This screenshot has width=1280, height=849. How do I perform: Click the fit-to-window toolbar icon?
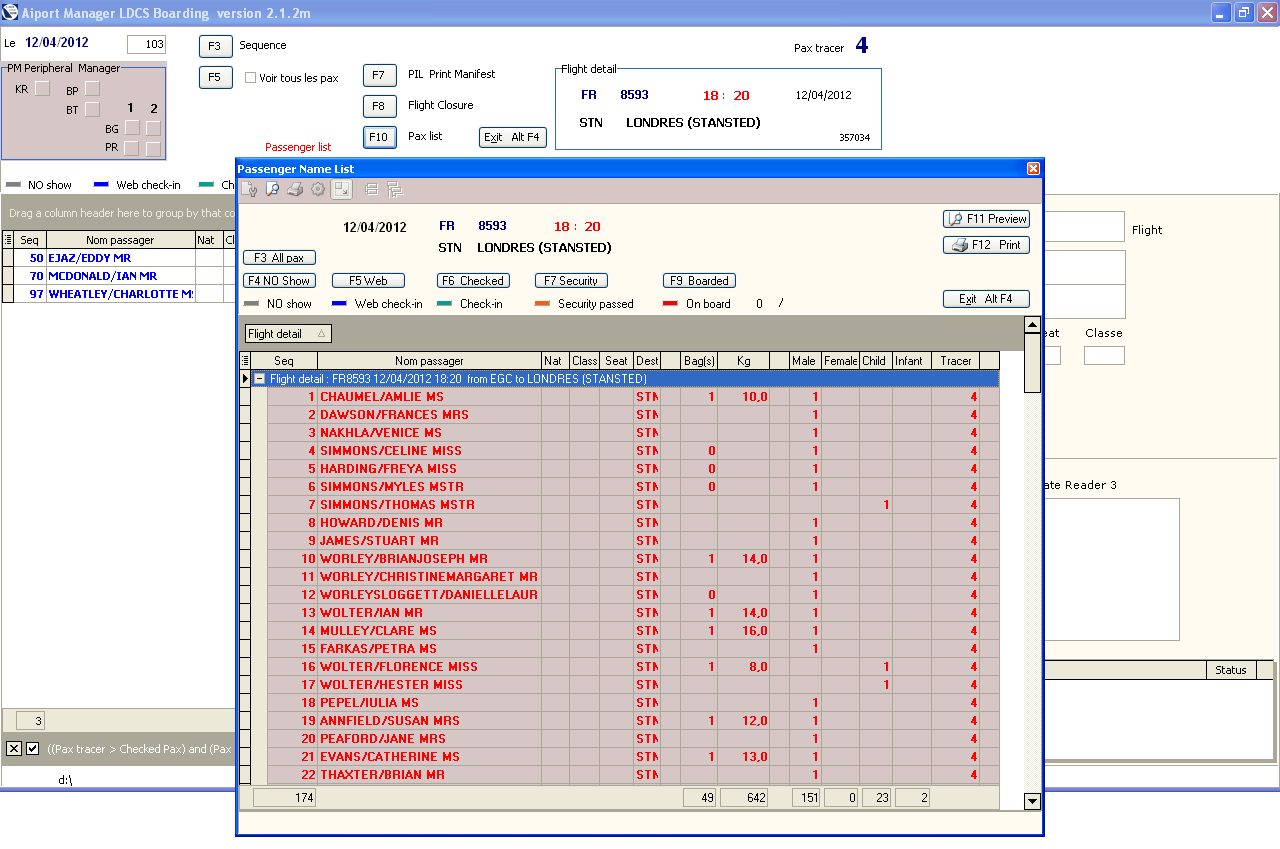click(342, 190)
